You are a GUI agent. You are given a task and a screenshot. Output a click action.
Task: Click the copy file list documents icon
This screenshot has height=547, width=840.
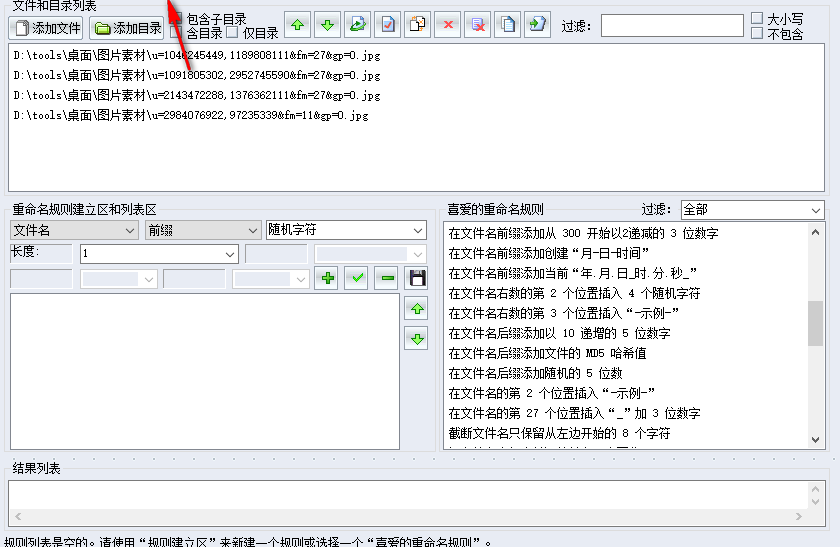pos(508,25)
